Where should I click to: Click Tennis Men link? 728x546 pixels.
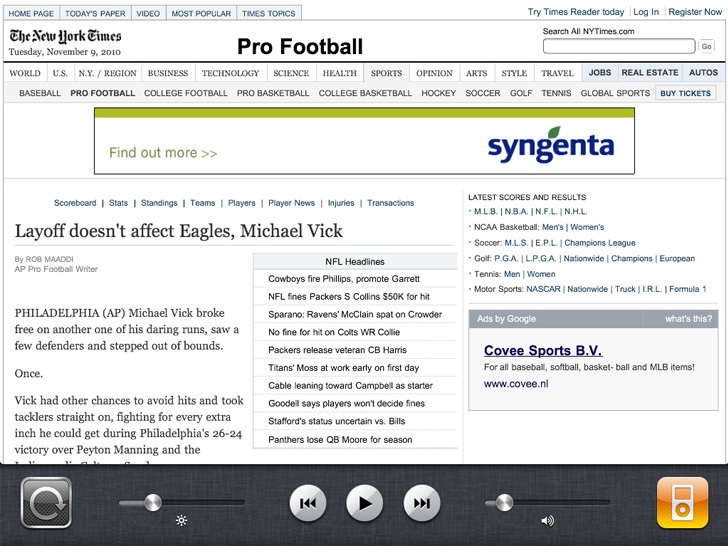(x=512, y=274)
